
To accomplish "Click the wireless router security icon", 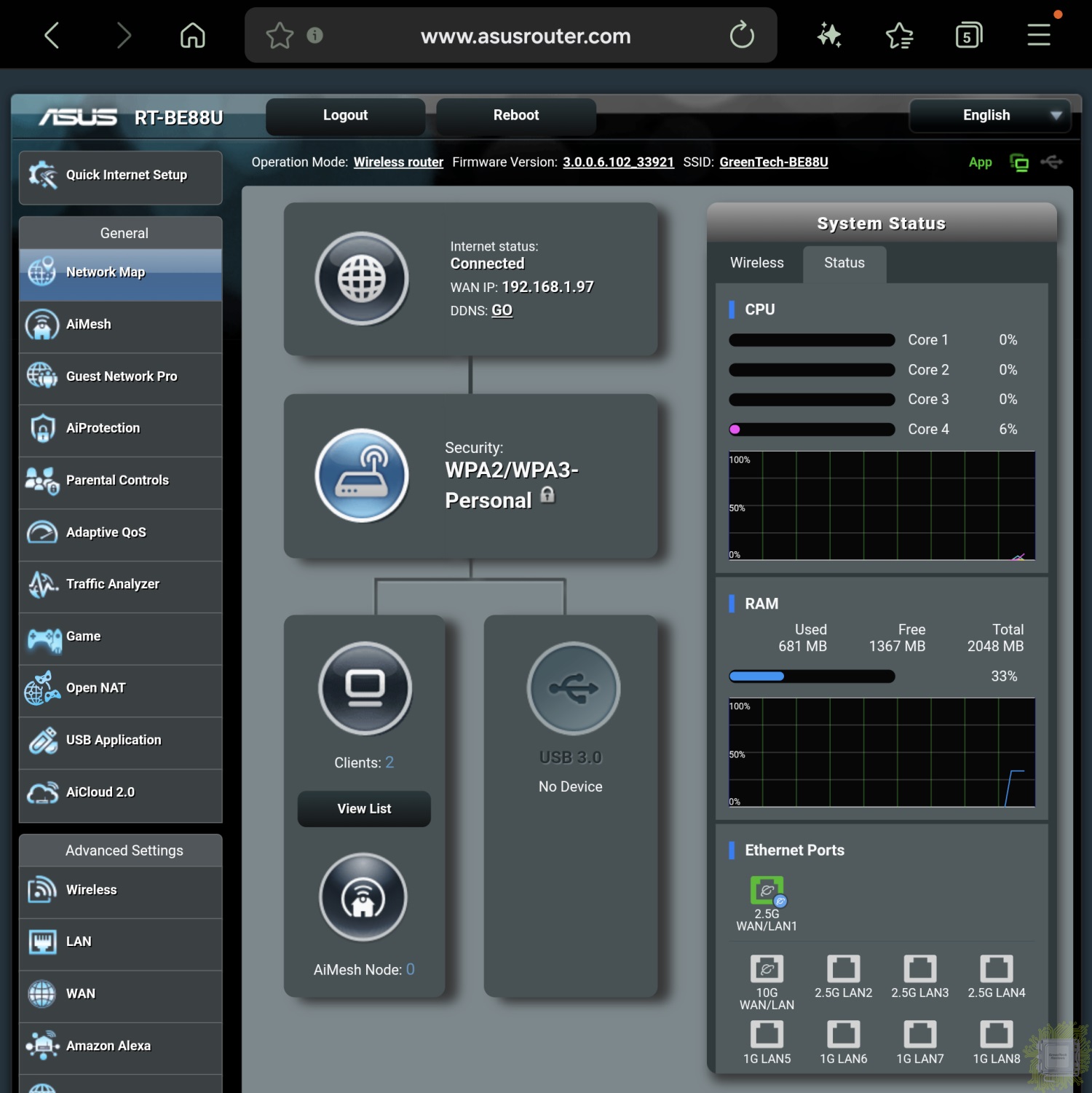I will (x=362, y=476).
